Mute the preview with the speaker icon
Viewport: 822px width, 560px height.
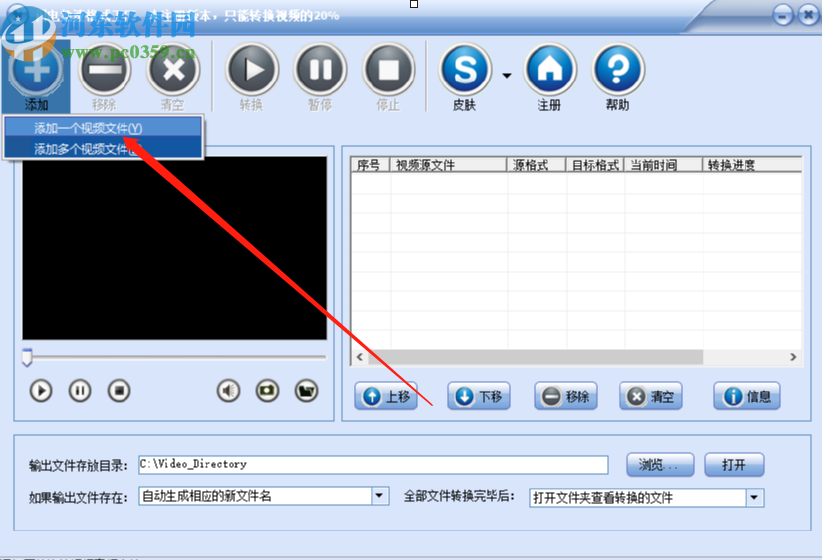pyautogui.click(x=229, y=391)
